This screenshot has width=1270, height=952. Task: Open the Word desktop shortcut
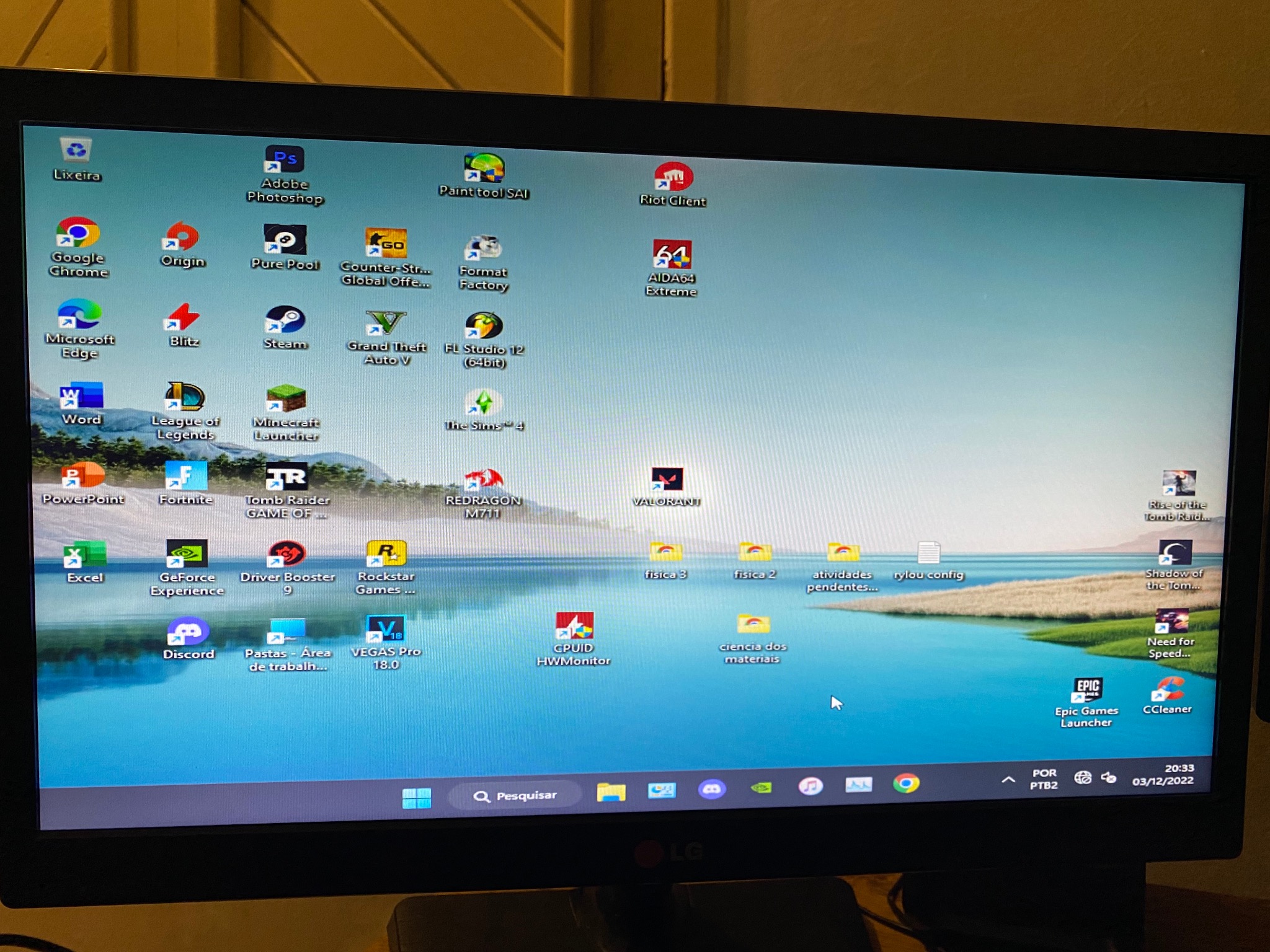(81, 403)
